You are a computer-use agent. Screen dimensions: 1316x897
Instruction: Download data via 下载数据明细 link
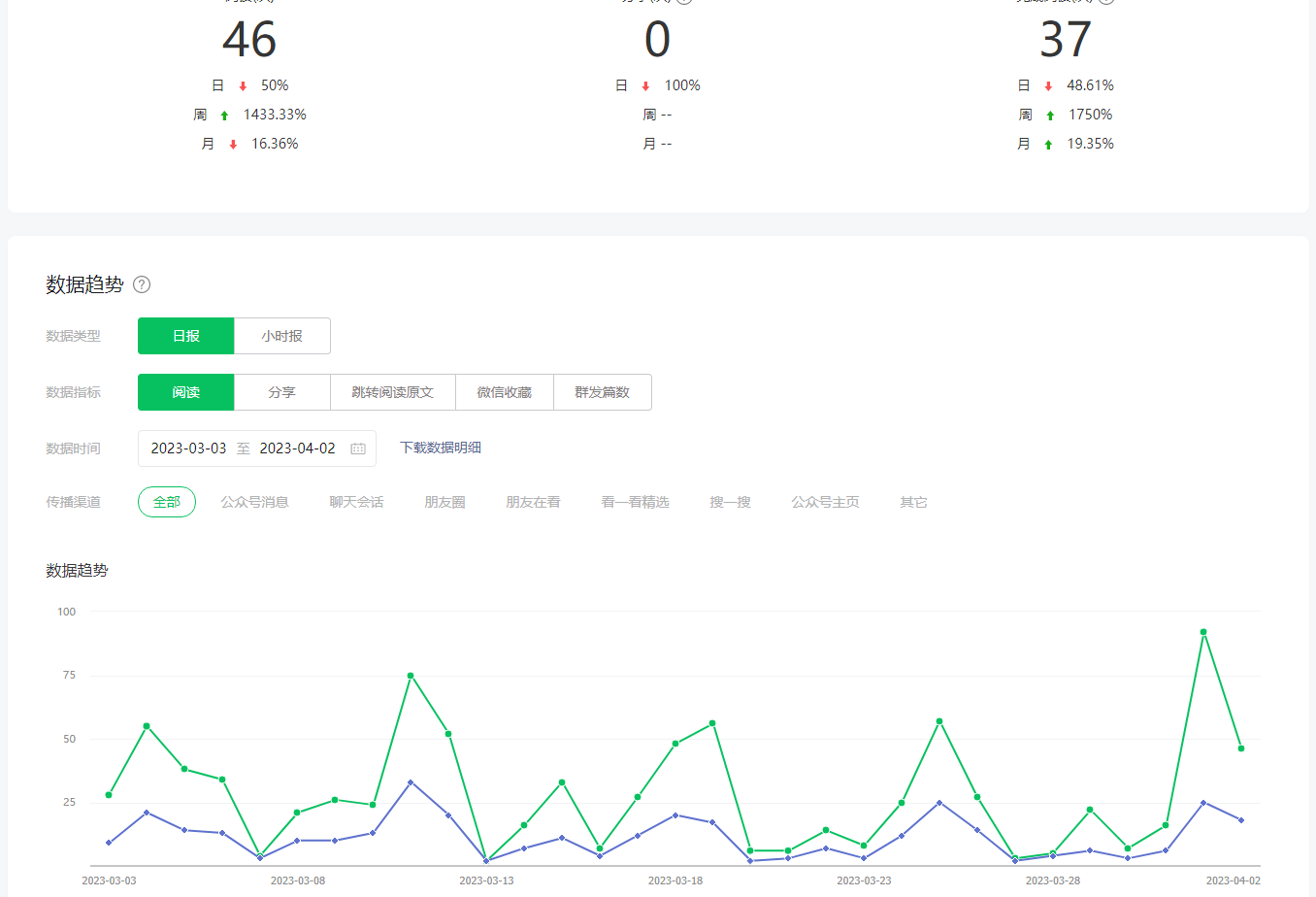point(441,448)
